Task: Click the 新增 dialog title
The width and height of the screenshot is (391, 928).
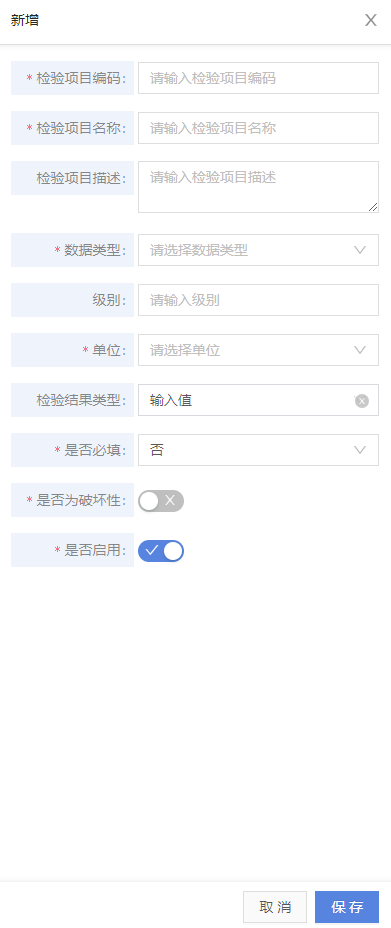Action: point(25,20)
